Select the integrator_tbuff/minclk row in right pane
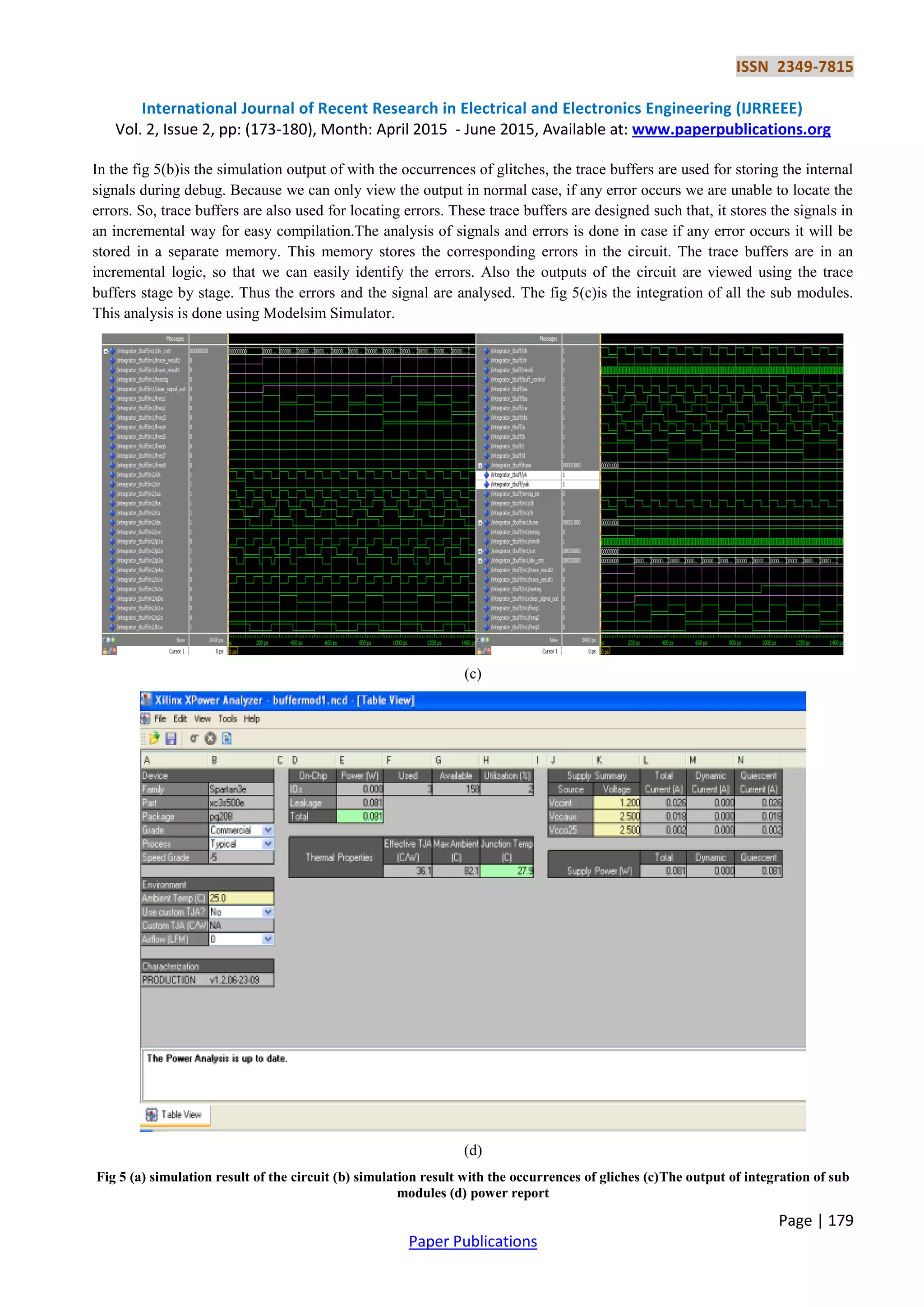The width and height of the screenshot is (924, 1307). 519,370
